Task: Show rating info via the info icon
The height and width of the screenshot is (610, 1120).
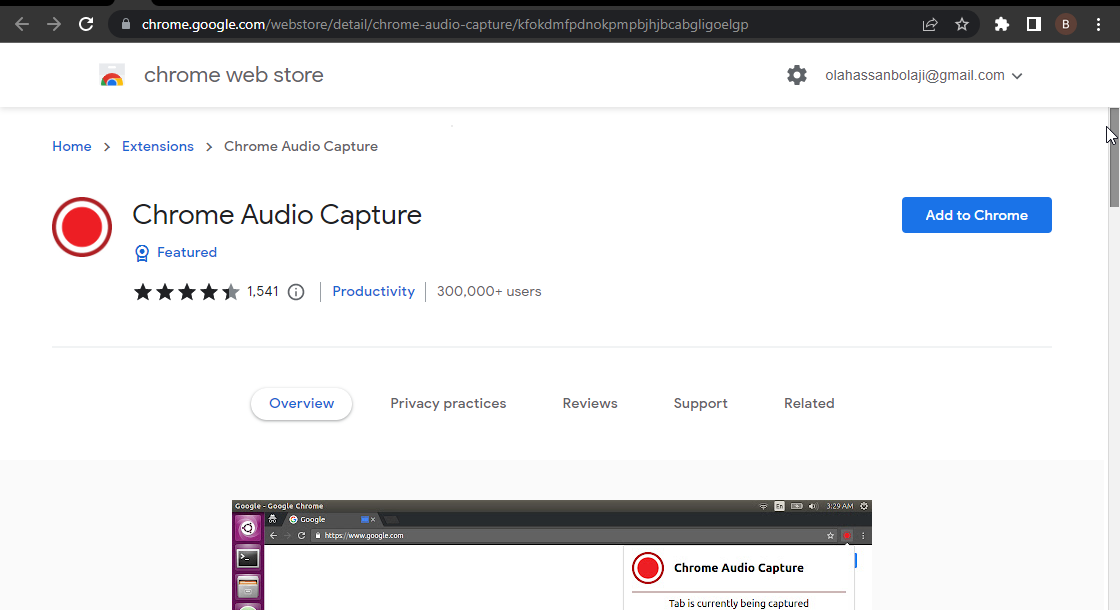Action: point(296,291)
